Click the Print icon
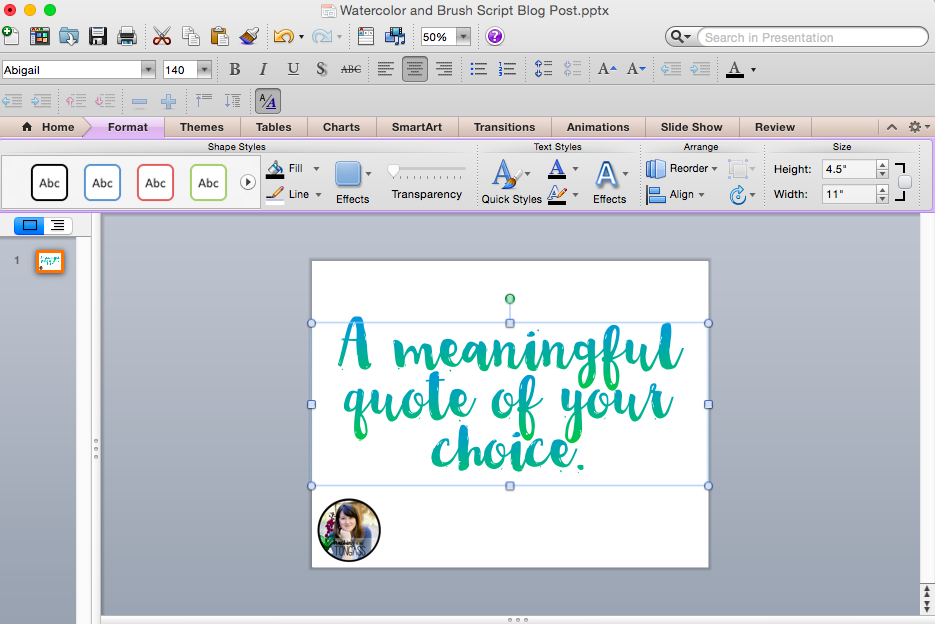This screenshot has width=935, height=624. coord(127,36)
